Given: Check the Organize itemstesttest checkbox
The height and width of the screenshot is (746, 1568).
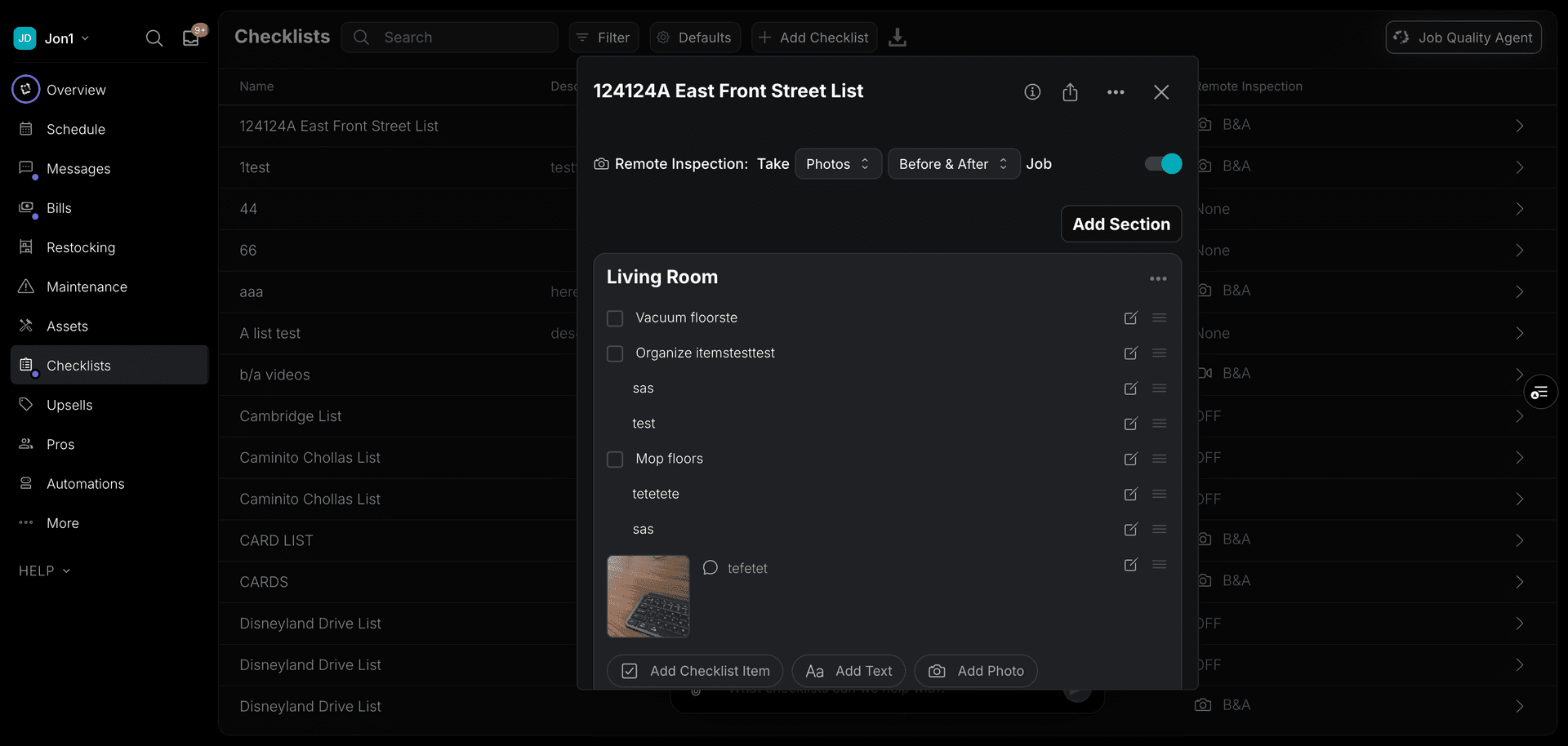Looking at the screenshot, I should point(615,353).
